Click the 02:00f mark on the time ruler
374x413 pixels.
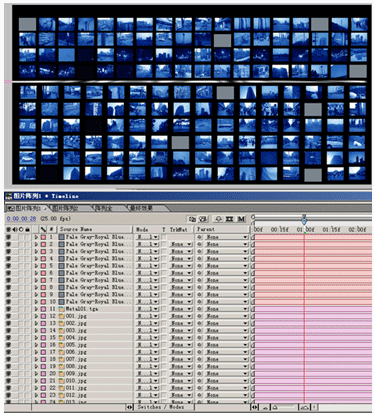pyautogui.click(x=357, y=229)
